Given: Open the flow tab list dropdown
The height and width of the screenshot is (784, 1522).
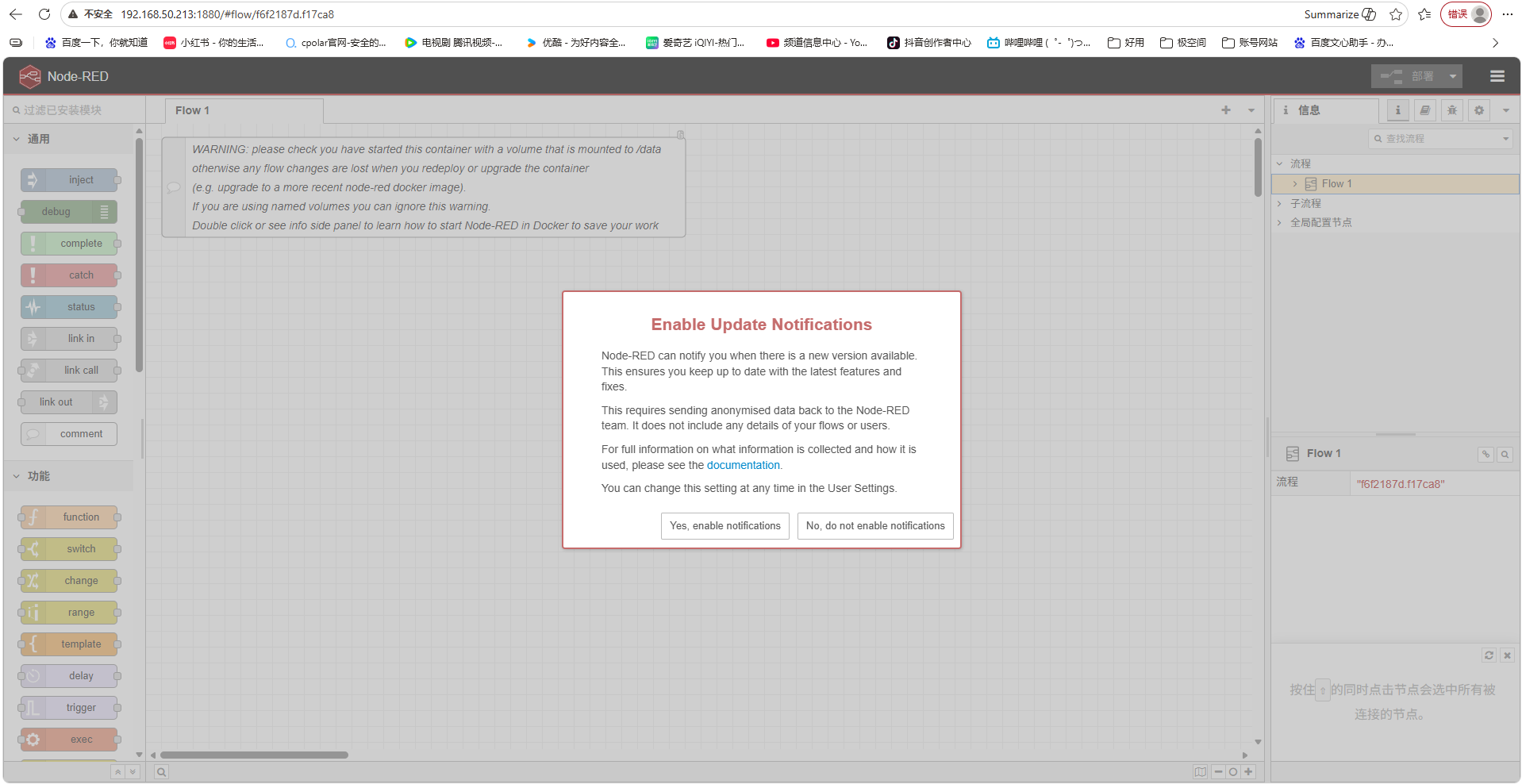Looking at the screenshot, I should 1251,110.
